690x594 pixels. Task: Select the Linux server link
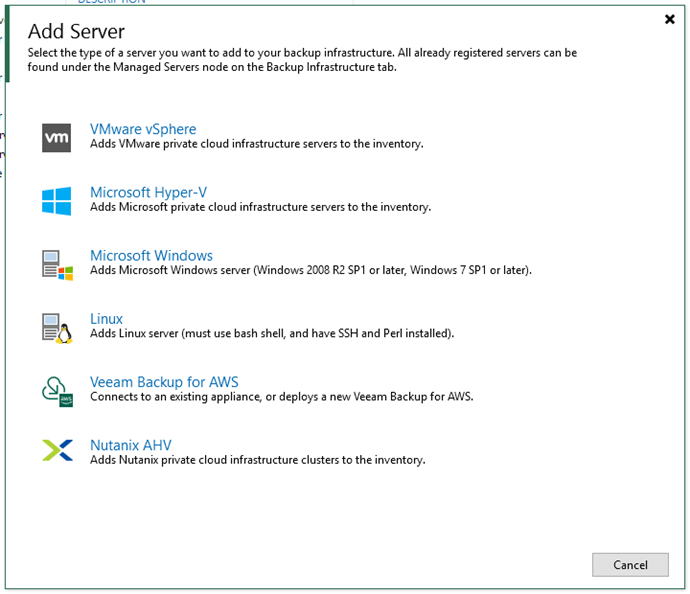pos(106,319)
